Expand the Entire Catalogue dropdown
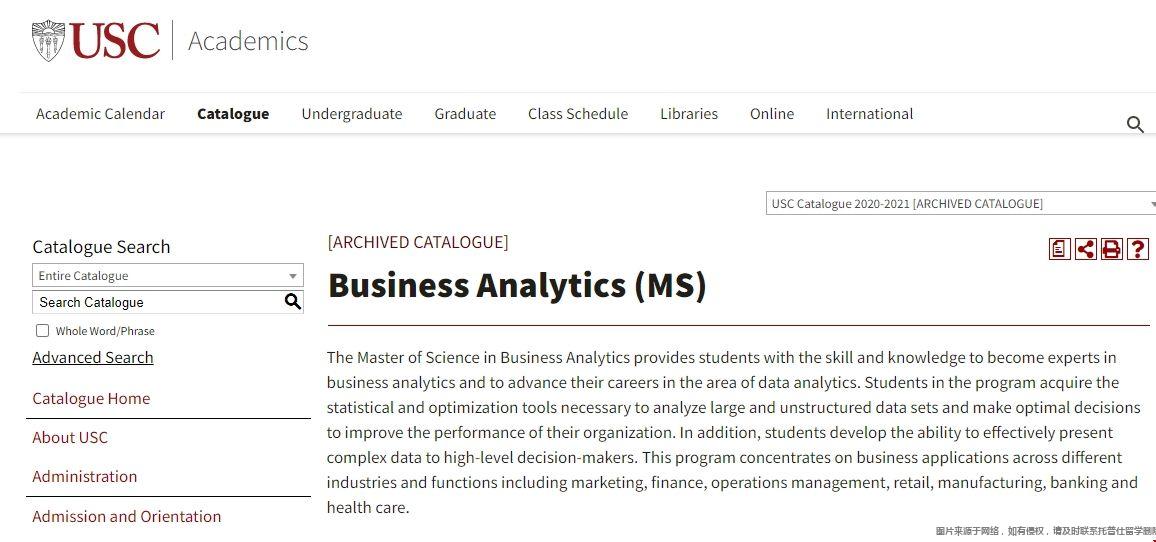The width and height of the screenshot is (1156, 542). (x=167, y=276)
